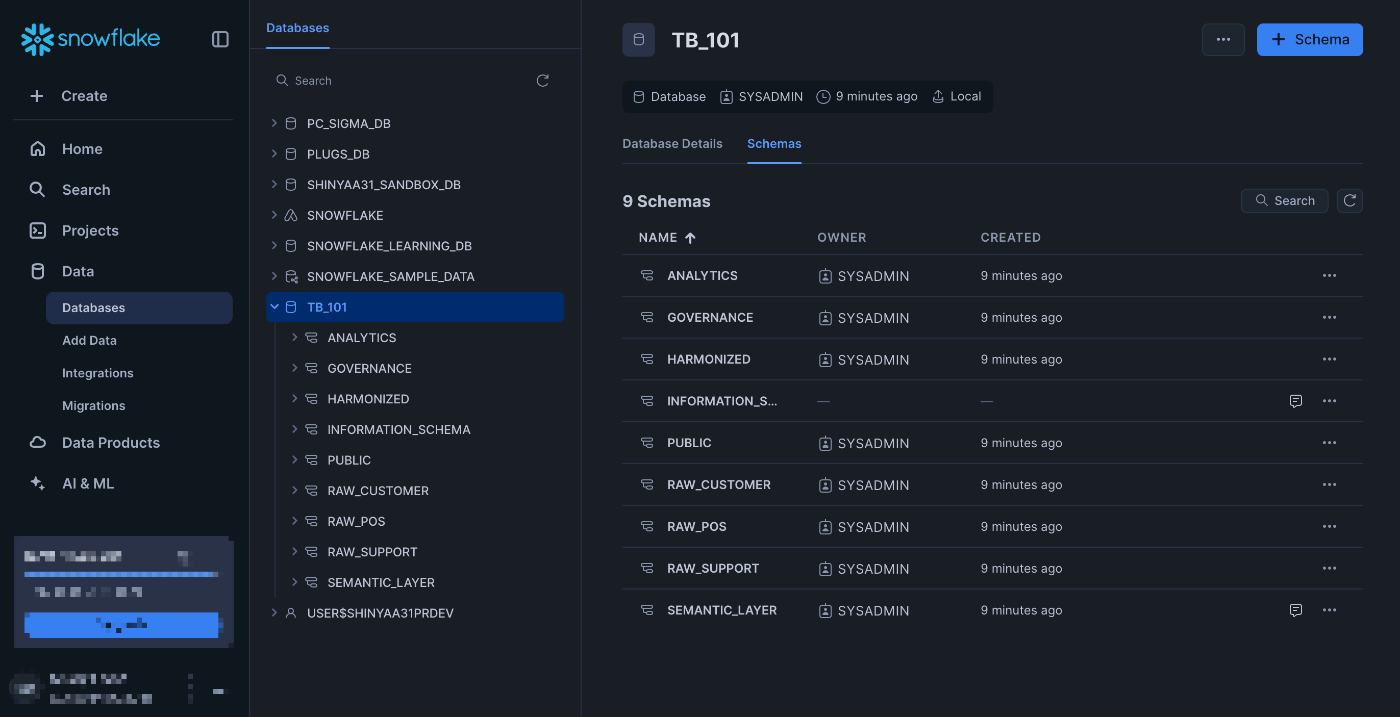Expand RAW_POS schema in tree

pyautogui.click(x=295, y=521)
